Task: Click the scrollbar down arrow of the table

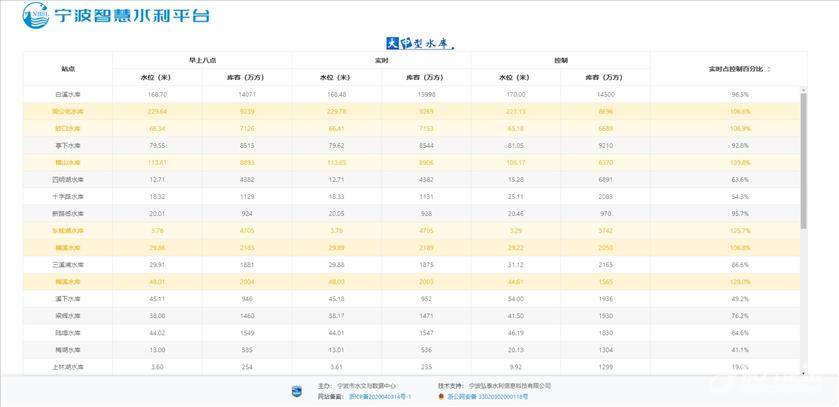Action: 804,373
